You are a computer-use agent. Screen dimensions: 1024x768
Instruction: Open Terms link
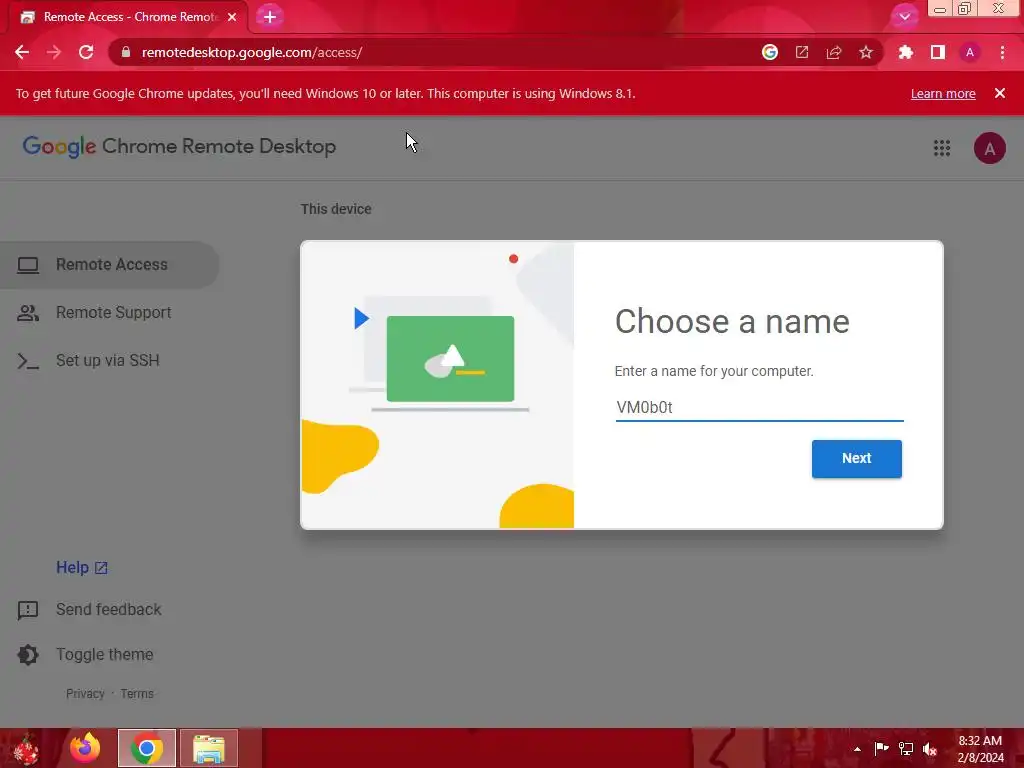click(x=137, y=694)
